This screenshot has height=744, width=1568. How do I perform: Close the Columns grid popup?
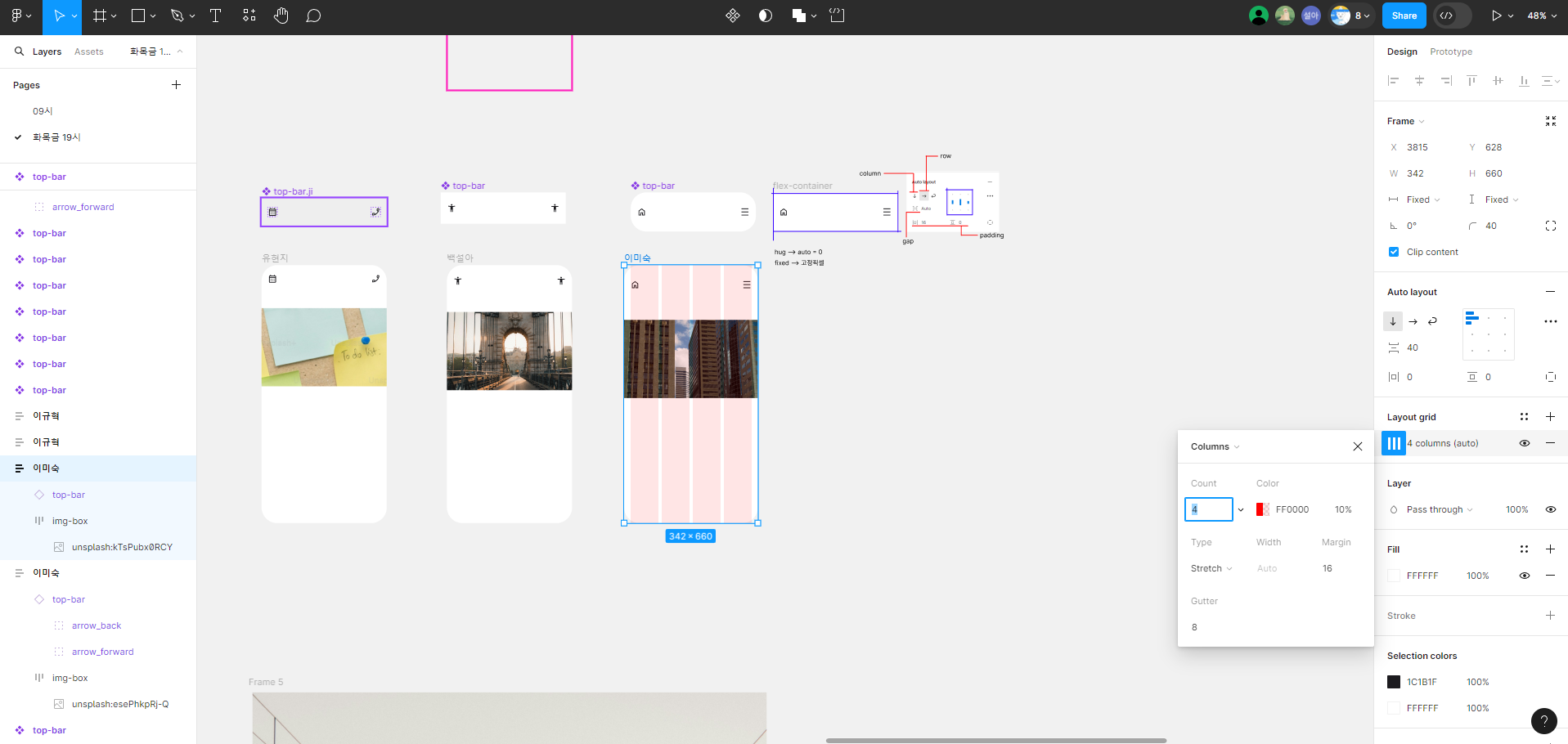point(1358,446)
